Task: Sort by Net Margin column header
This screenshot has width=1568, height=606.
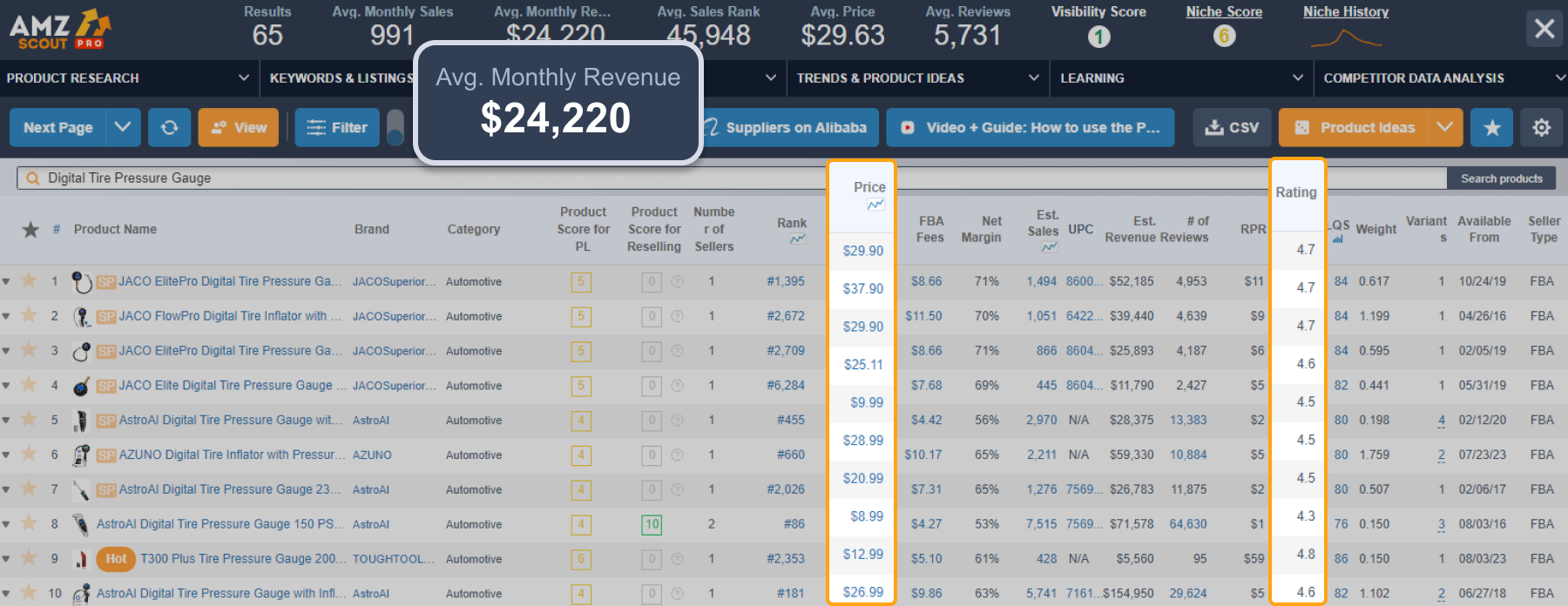Action: [982, 229]
